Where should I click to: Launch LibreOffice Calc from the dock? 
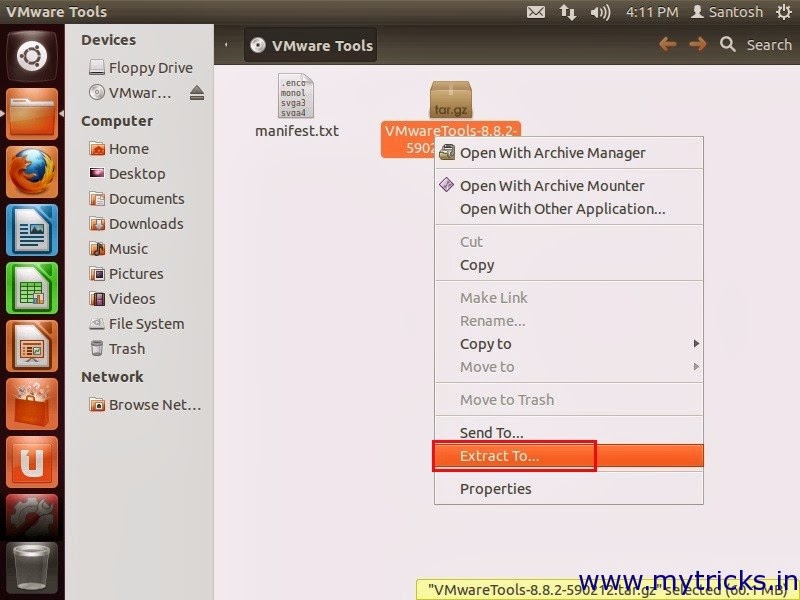point(32,288)
